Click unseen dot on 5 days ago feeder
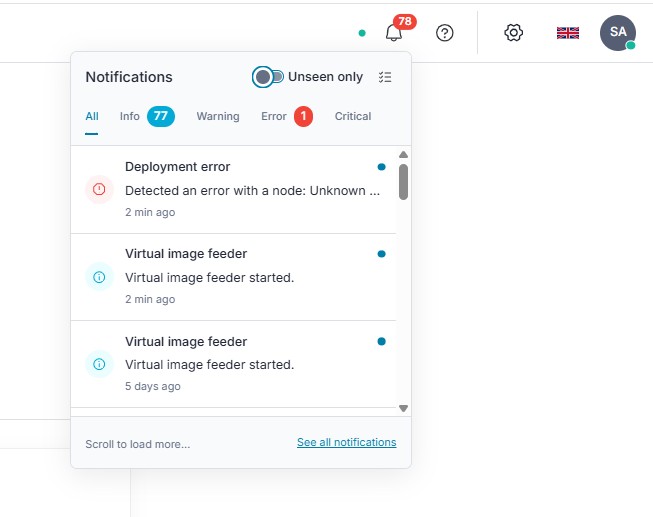Image resolution: width=653 pixels, height=517 pixels. coord(381,341)
